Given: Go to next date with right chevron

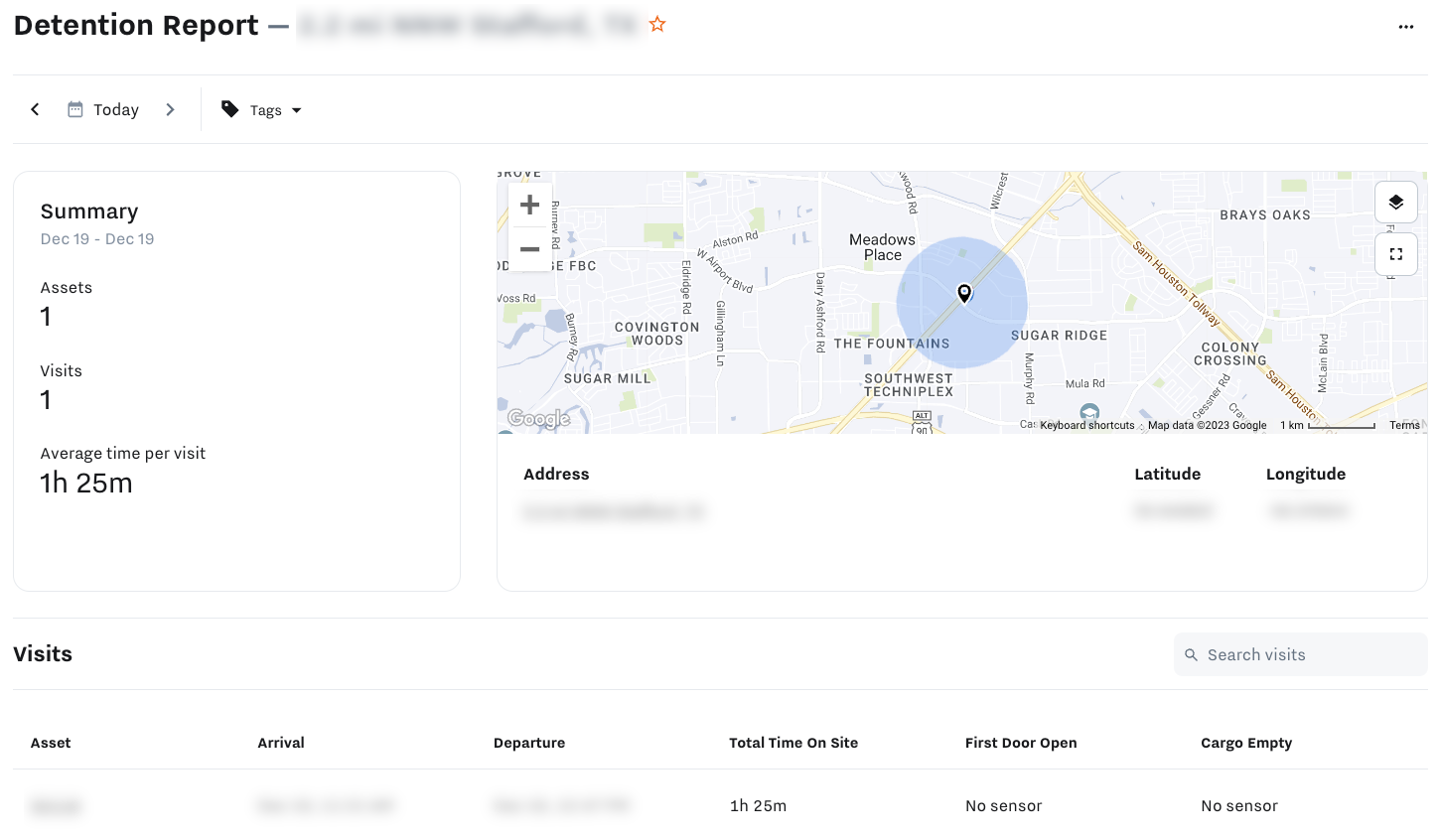Looking at the screenshot, I should click(x=170, y=109).
